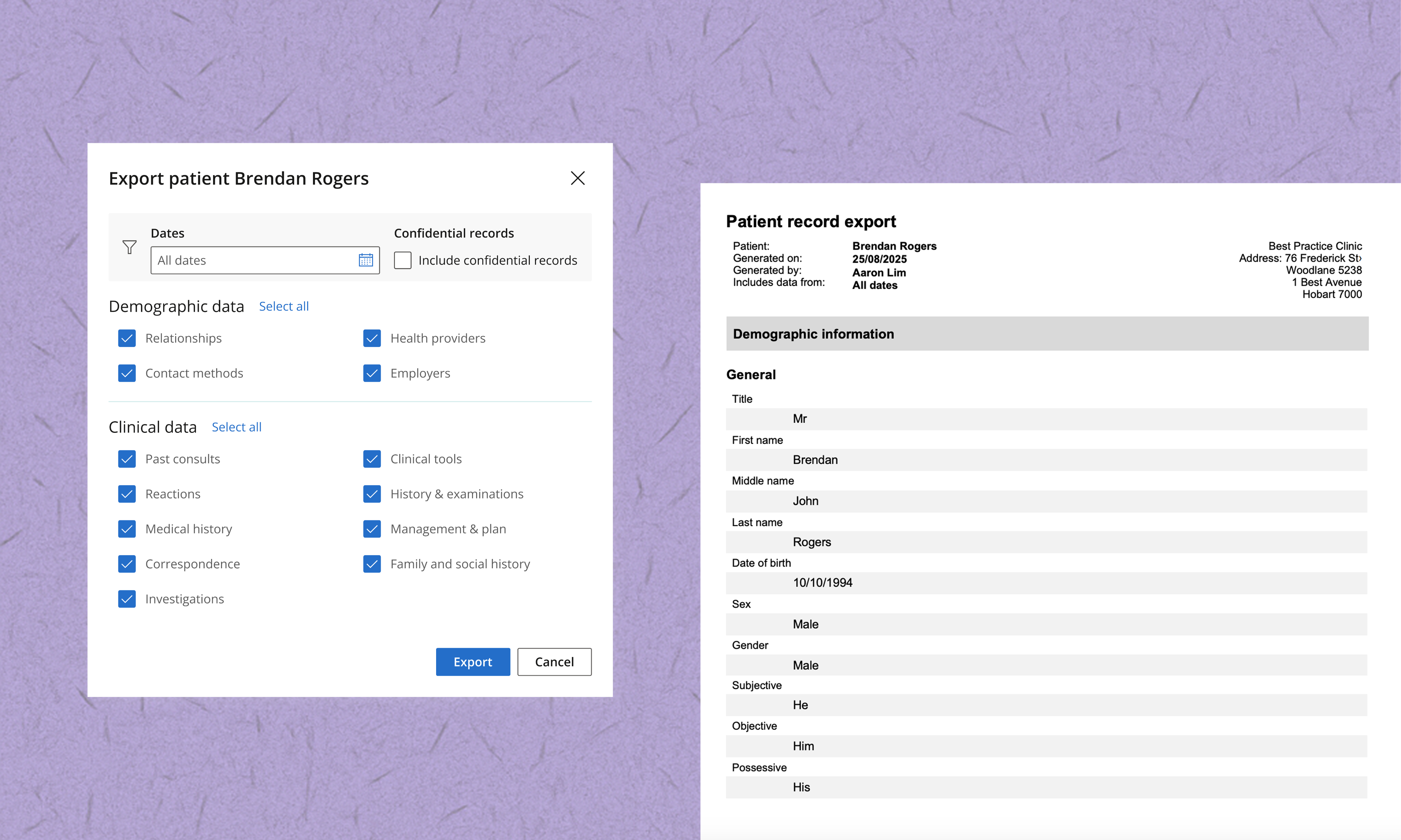
Task: Deselect Management & plan checkbox
Action: point(372,529)
